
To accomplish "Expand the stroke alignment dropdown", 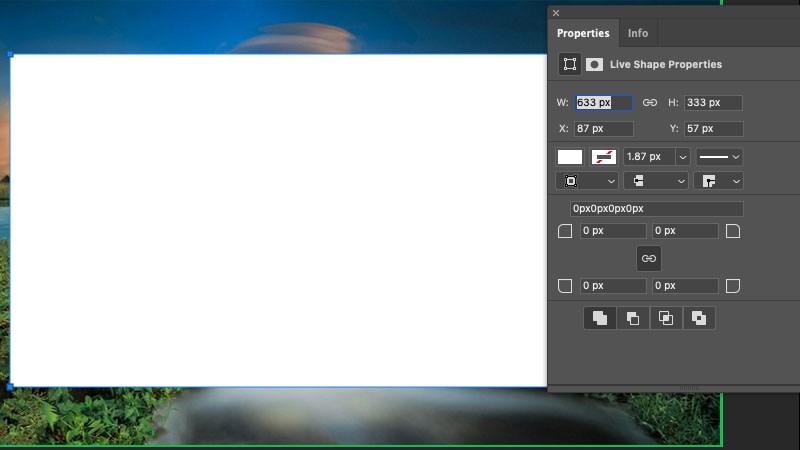I will tap(586, 181).
